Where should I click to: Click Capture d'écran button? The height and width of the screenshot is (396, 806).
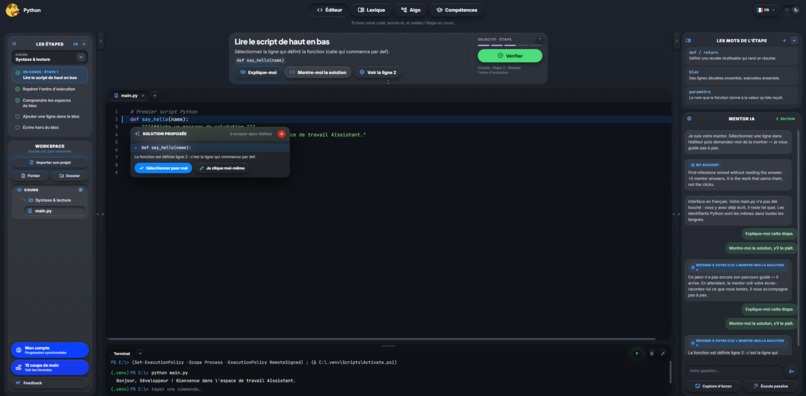pyautogui.click(x=713, y=386)
